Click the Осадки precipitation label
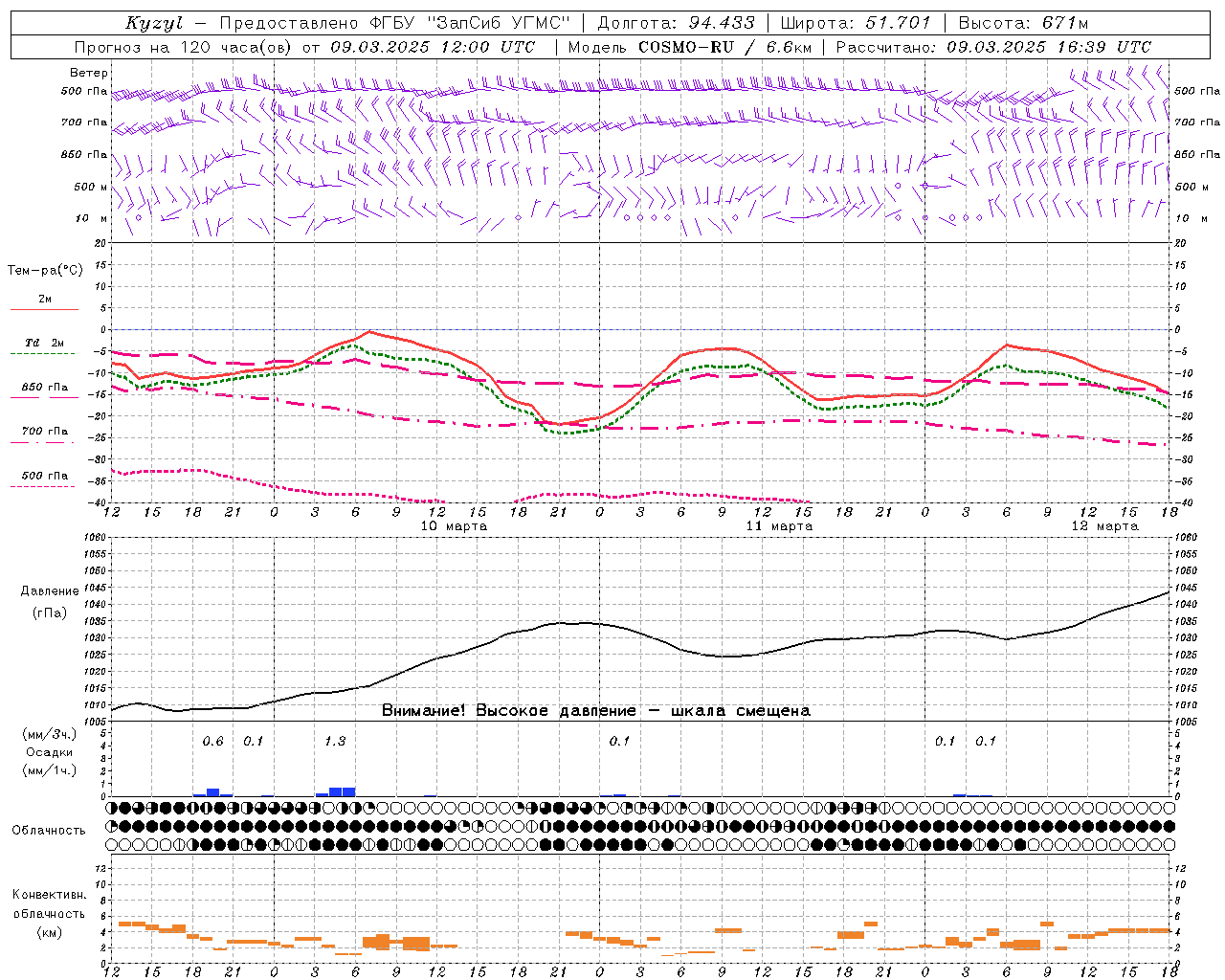 click(50, 752)
